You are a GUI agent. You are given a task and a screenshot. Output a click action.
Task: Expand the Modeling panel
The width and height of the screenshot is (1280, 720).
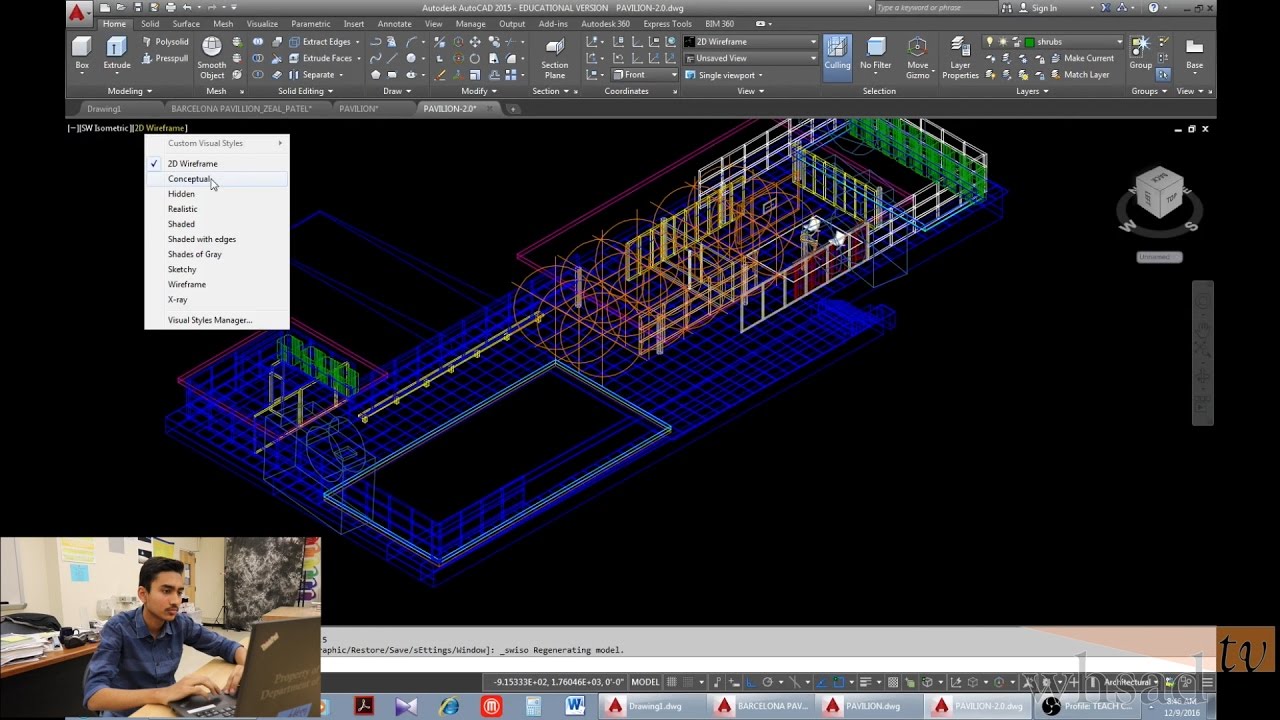click(130, 91)
